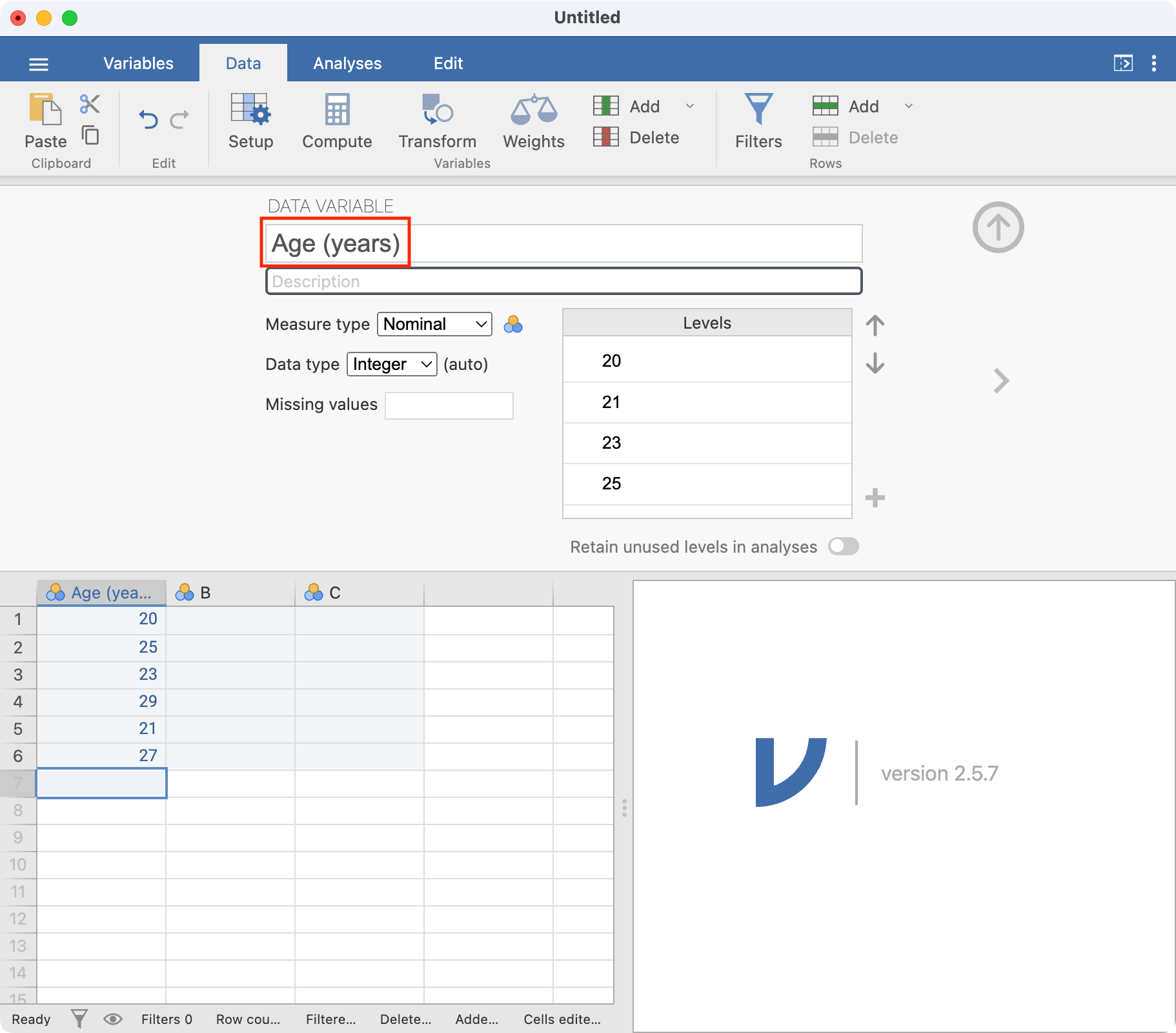Toggle Retain unused levels in analyses

(x=843, y=547)
